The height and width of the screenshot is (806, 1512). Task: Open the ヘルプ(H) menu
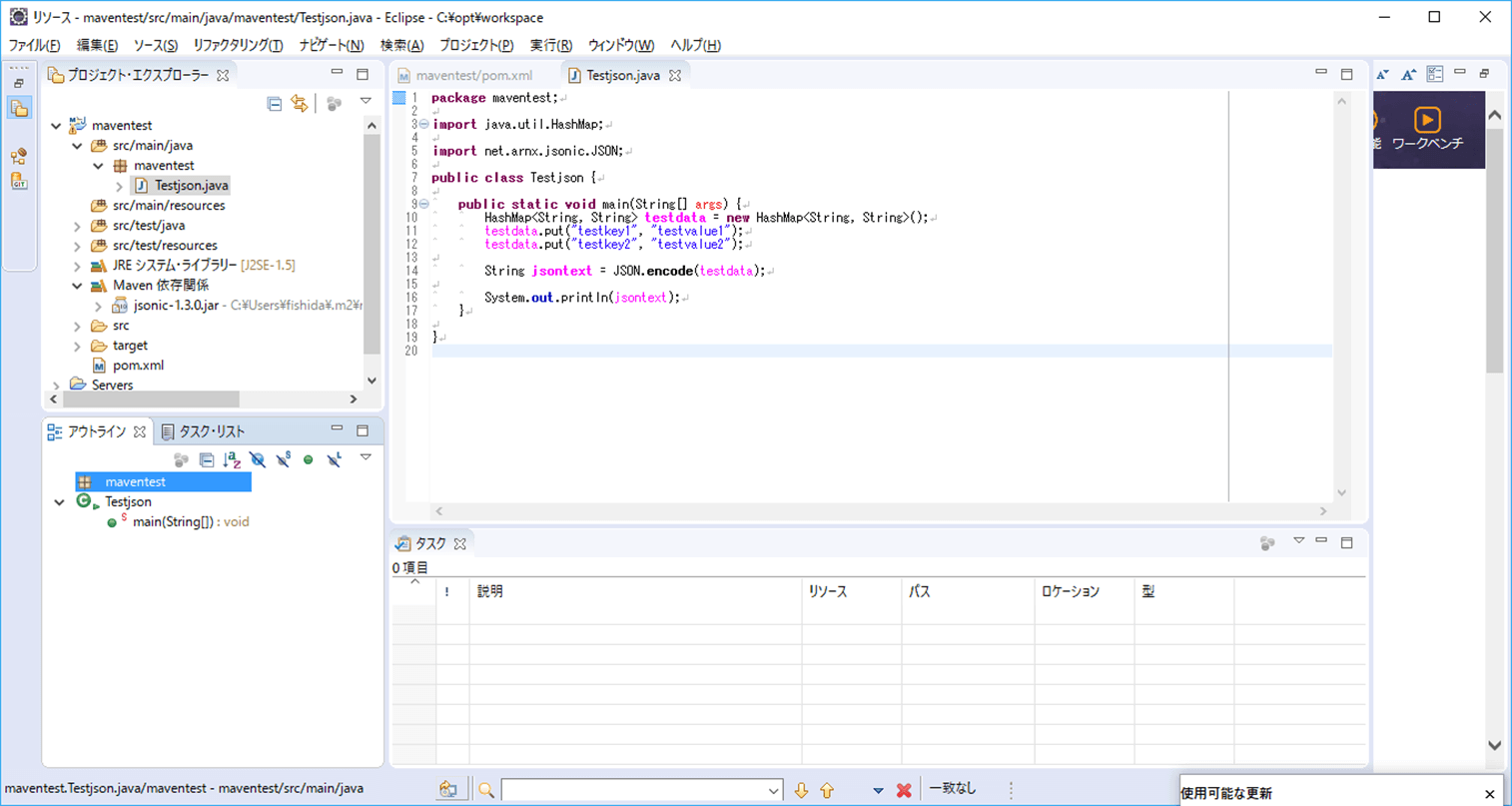click(x=695, y=45)
